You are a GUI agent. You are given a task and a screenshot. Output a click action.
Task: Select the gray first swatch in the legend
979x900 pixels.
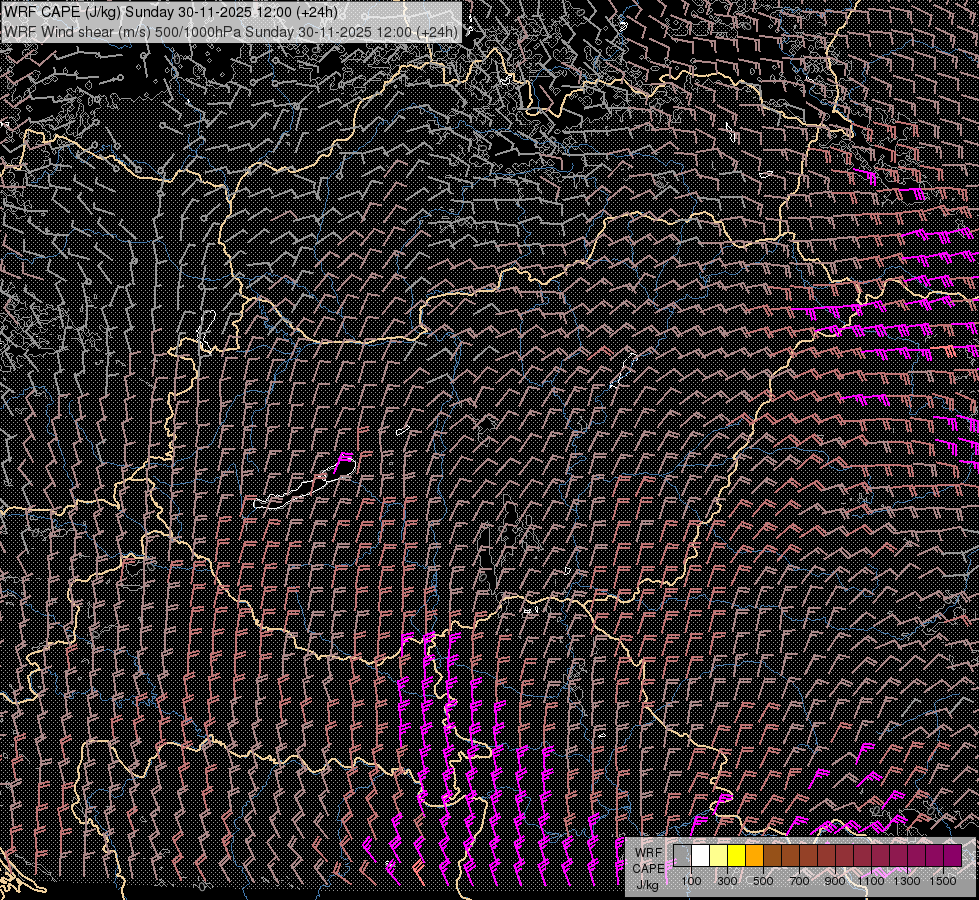682,855
